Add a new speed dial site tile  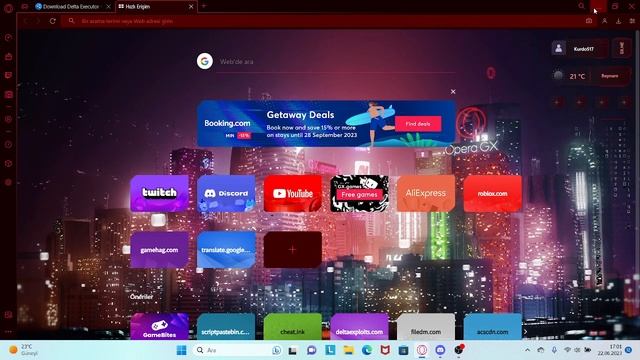pos(293,250)
